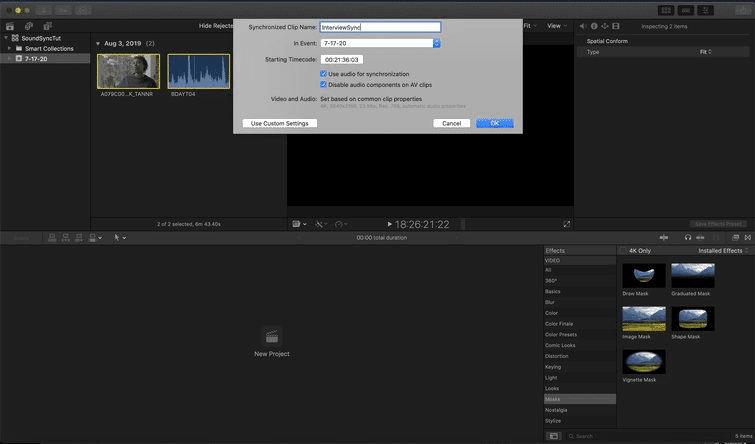Open the viewer View options dropdown
The width and height of the screenshot is (755, 444).
point(557,26)
